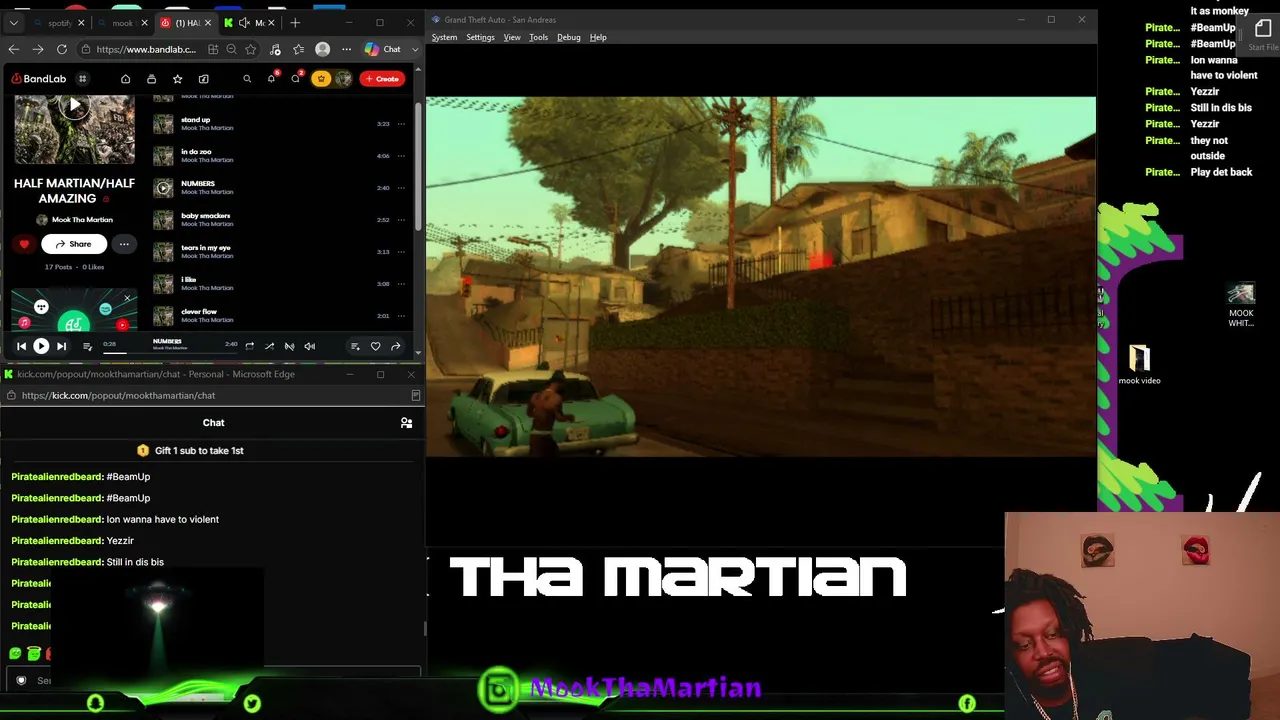Image resolution: width=1280 pixels, height=720 pixels.
Task: Switch to the 'mook' search tab
Action: [122, 23]
